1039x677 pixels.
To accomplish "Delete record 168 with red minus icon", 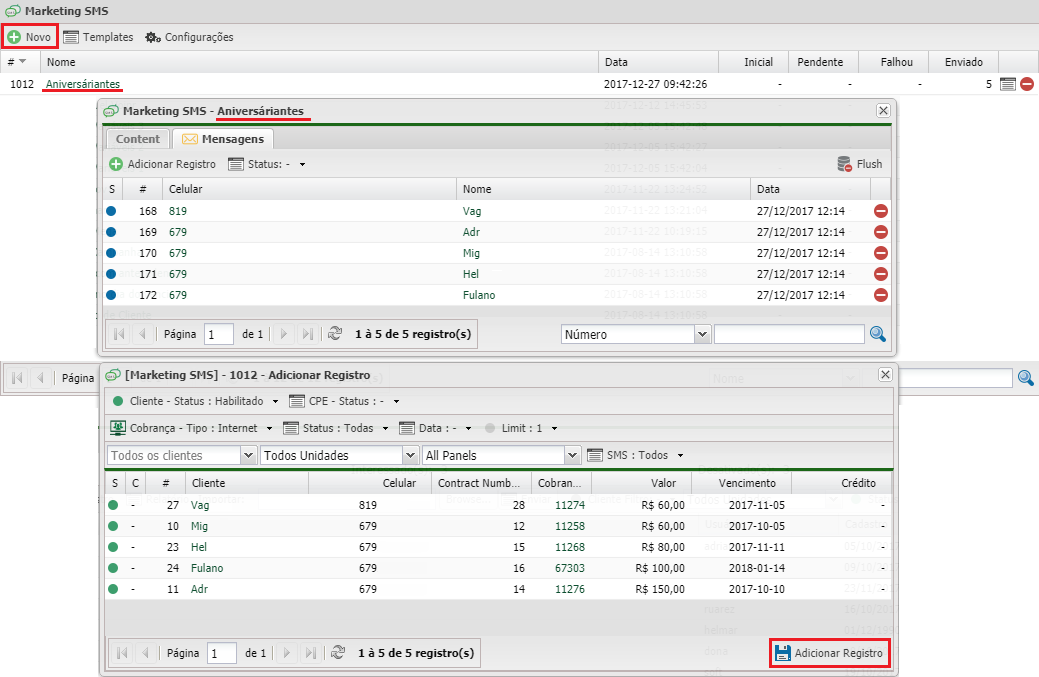I will 881,211.
